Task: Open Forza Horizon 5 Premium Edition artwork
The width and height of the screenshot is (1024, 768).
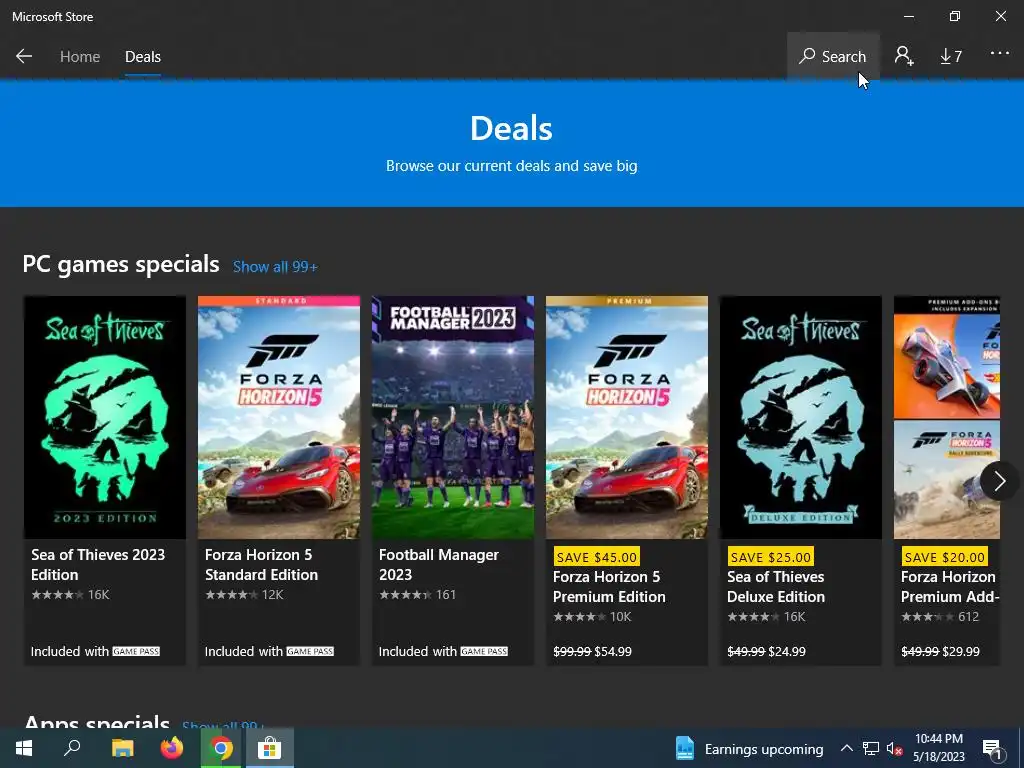Action: 627,417
